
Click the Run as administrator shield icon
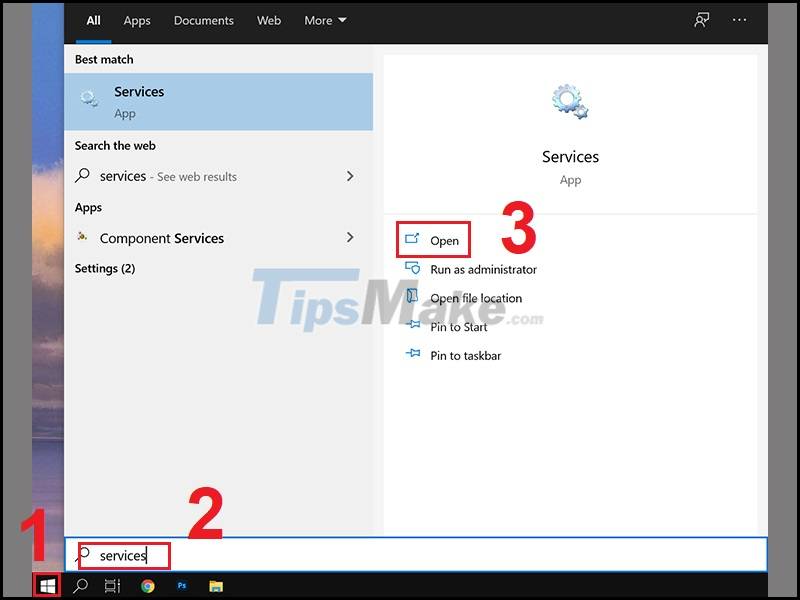(410, 269)
